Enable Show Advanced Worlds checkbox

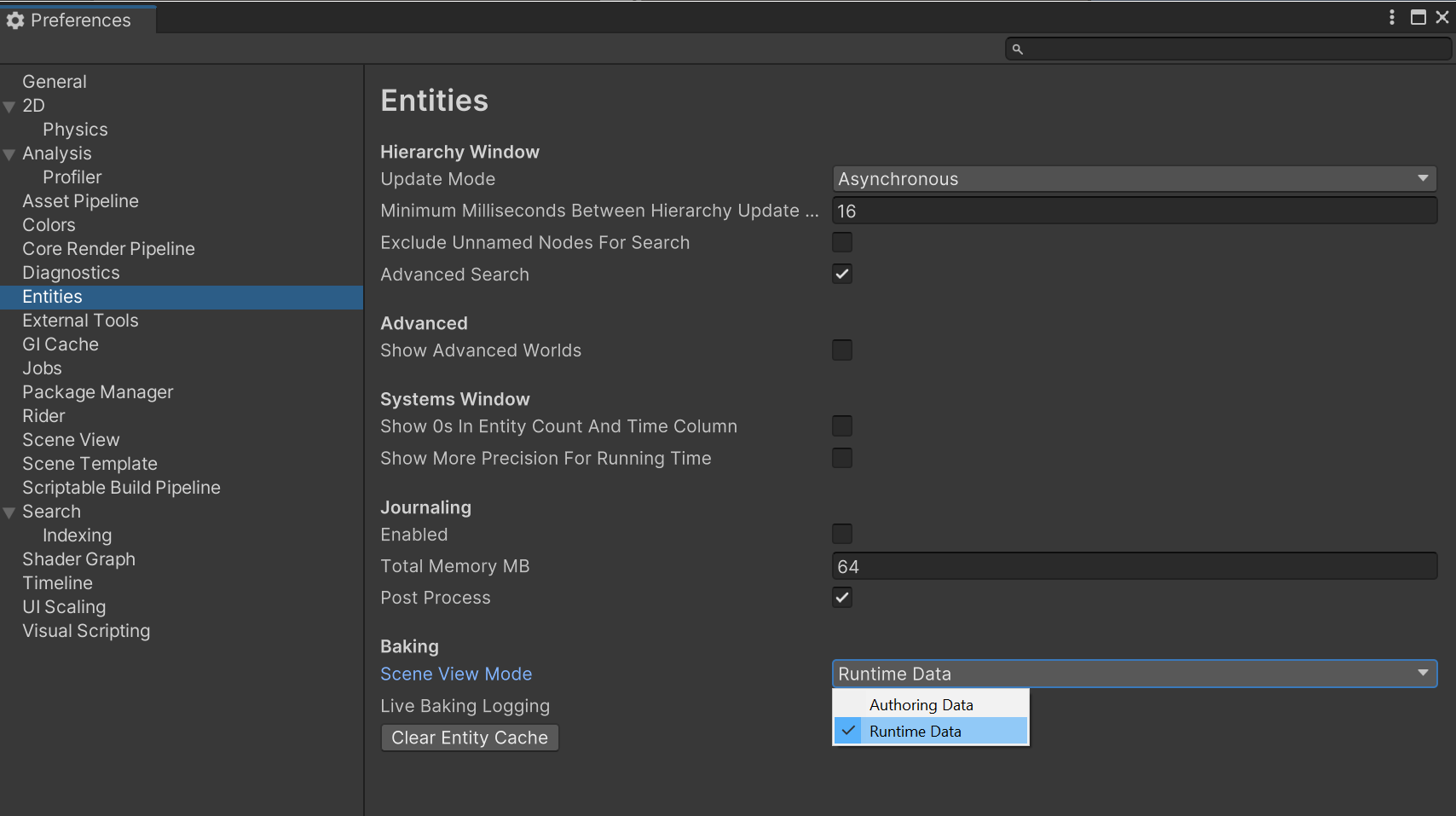842,350
